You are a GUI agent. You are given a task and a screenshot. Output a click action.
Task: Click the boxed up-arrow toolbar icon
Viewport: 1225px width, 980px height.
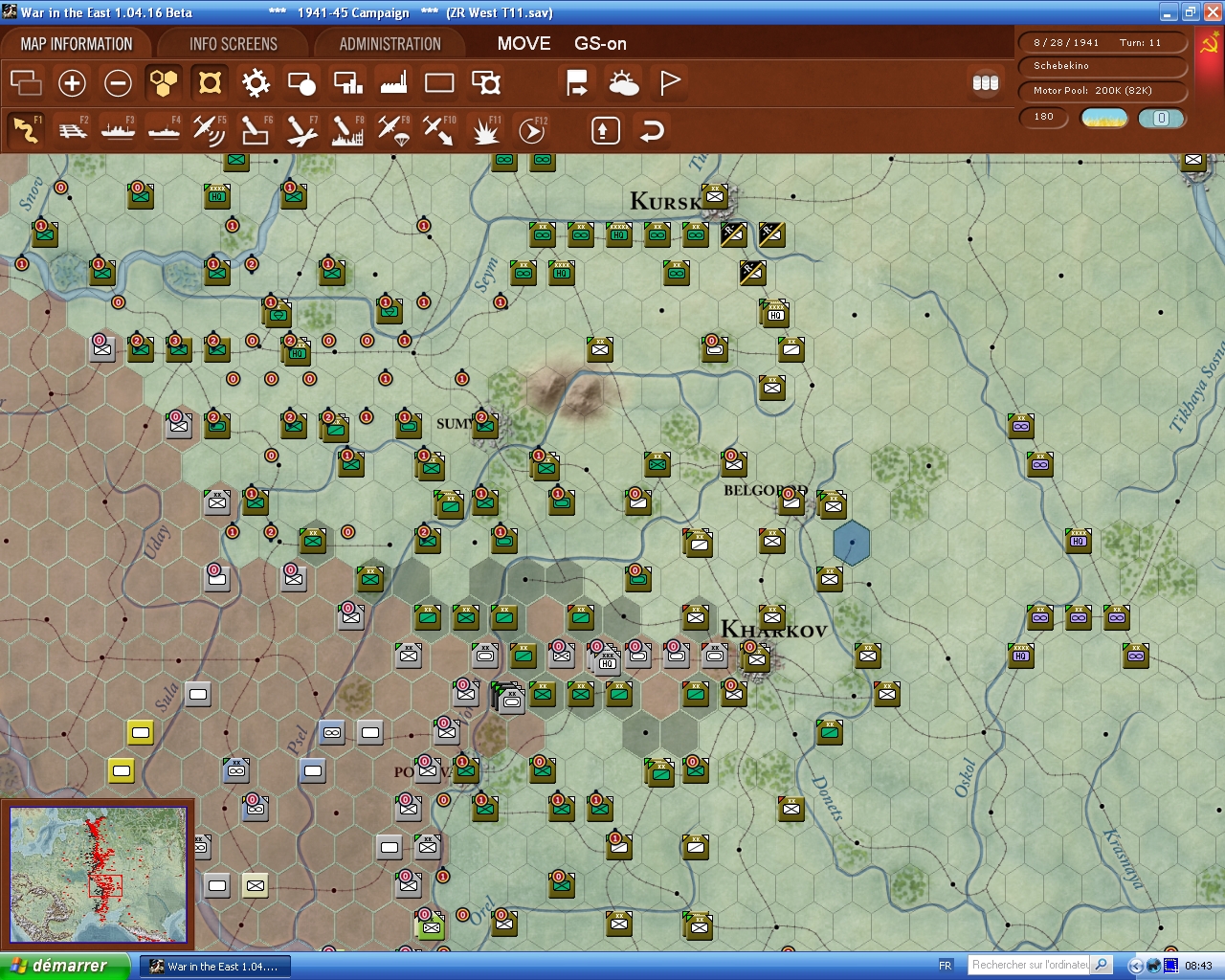pyautogui.click(x=605, y=130)
